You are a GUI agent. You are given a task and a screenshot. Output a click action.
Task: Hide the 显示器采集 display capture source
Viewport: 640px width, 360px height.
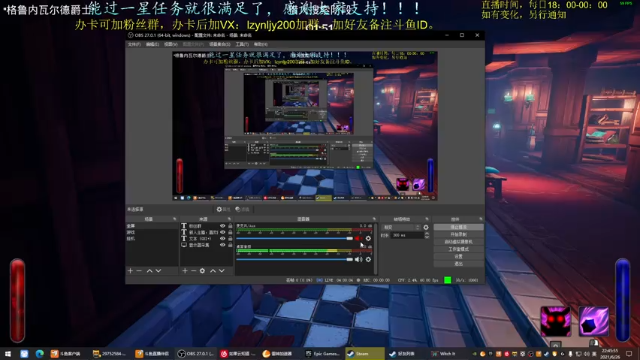pos(222,245)
